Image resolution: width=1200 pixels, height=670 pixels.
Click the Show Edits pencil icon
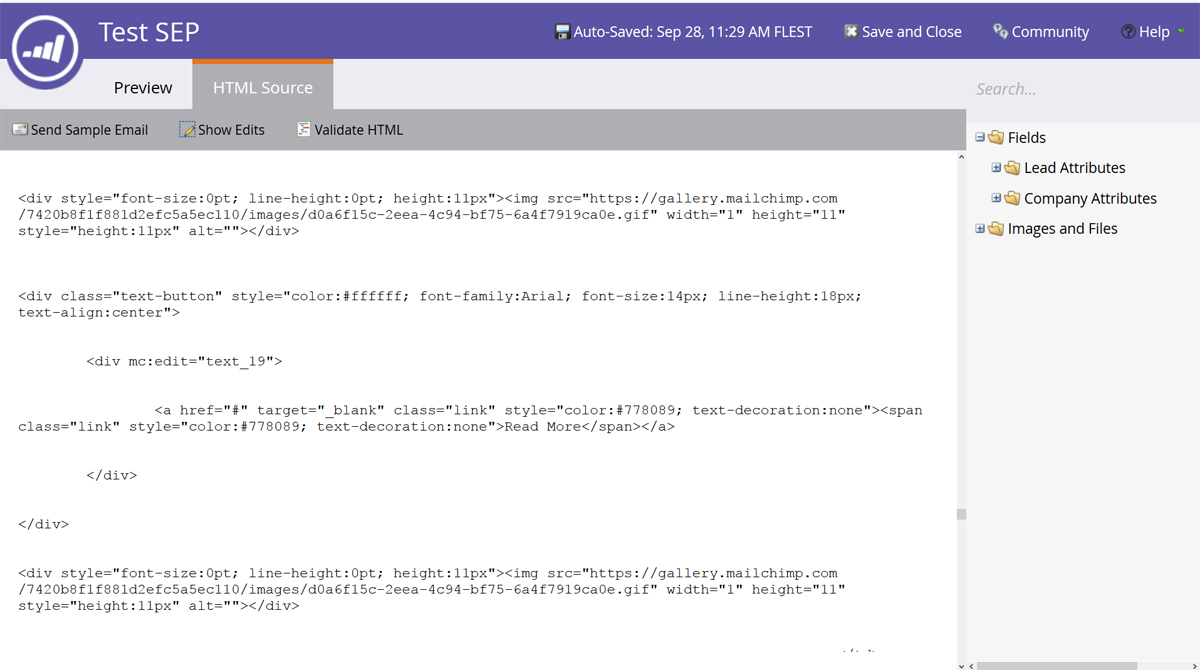pos(187,130)
